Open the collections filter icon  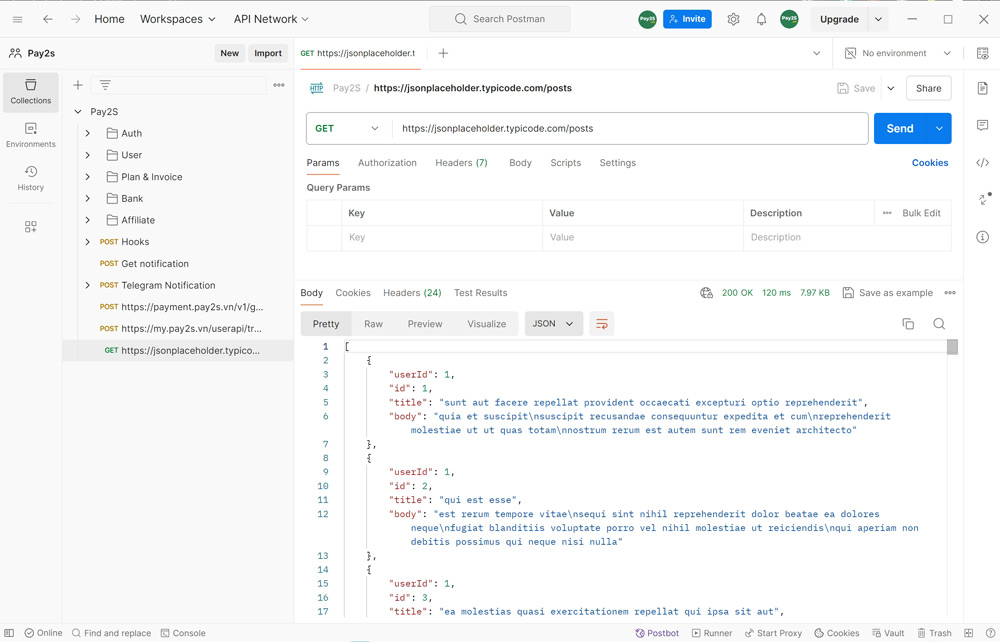pyautogui.click(x=105, y=85)
